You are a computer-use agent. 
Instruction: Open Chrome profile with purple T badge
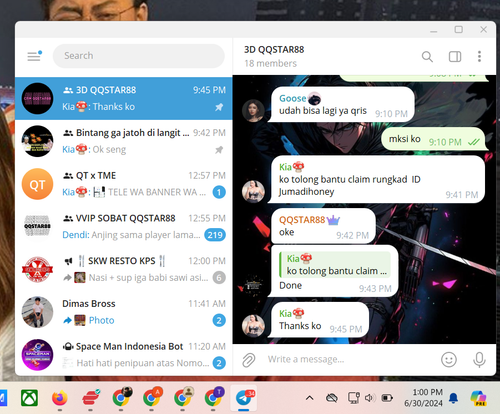[213, 397]
